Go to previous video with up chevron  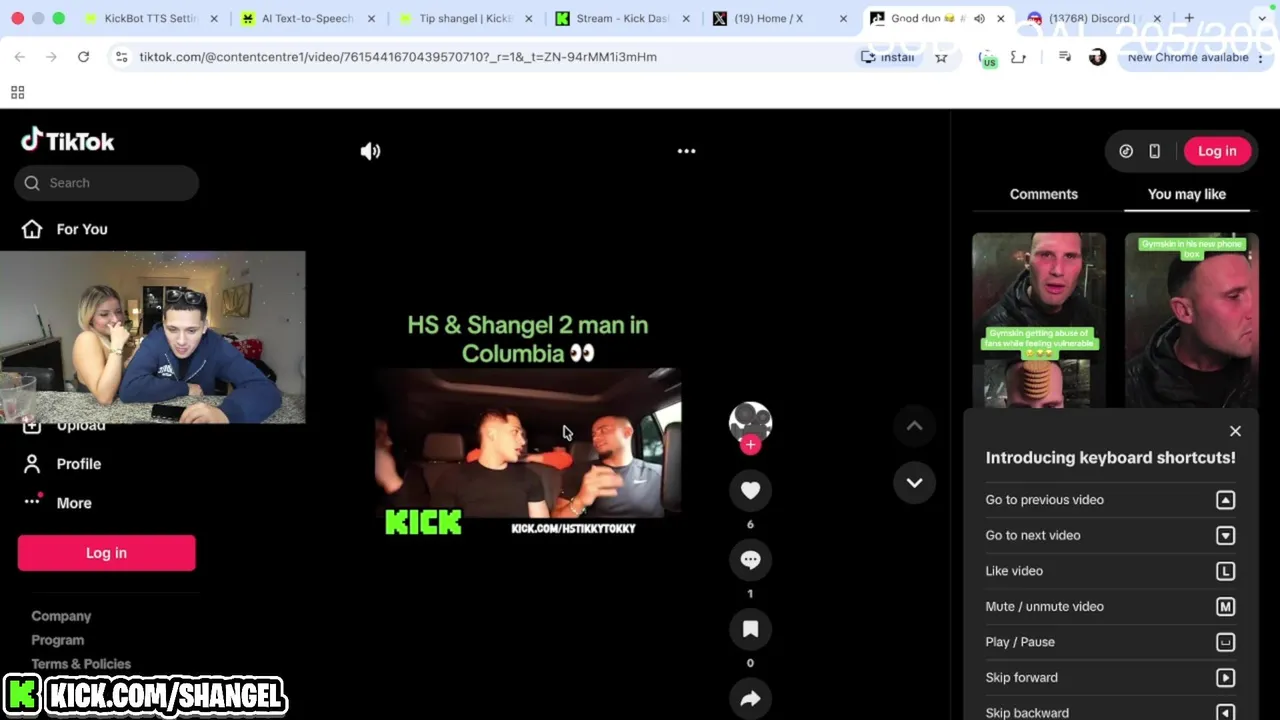pos(914,426)
